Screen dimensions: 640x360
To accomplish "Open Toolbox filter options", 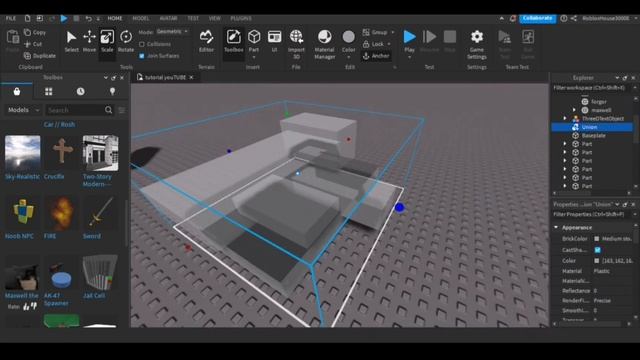I will click(122, 110).
